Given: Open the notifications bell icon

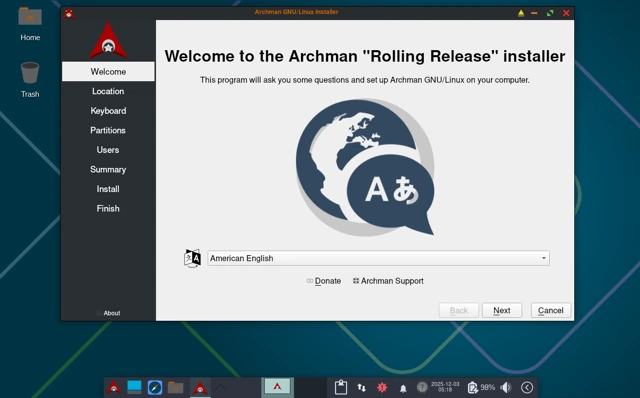Looking at the screenshot, I should point(403,388).
